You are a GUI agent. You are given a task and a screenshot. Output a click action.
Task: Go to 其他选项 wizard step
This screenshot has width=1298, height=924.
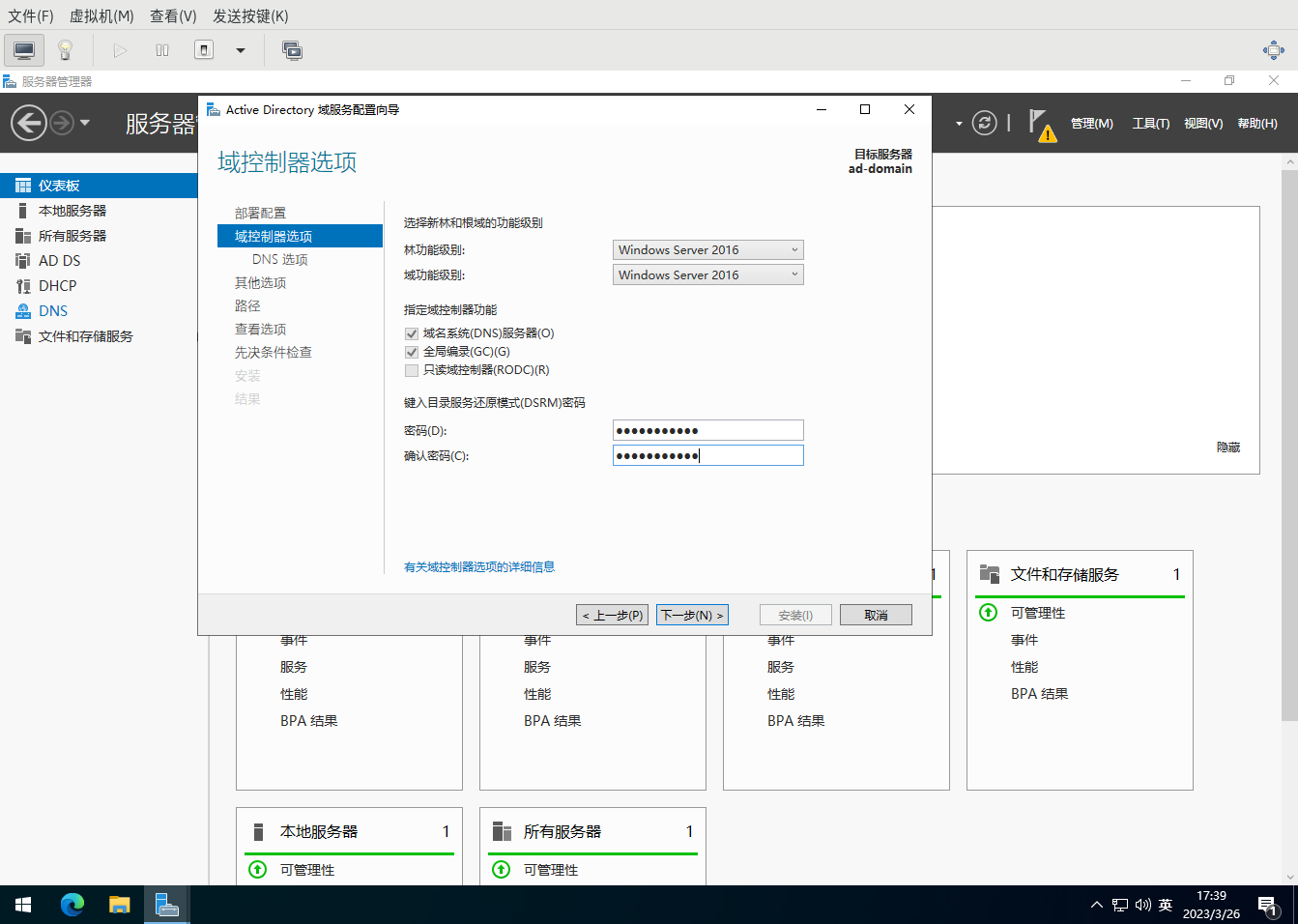point(260,282)
